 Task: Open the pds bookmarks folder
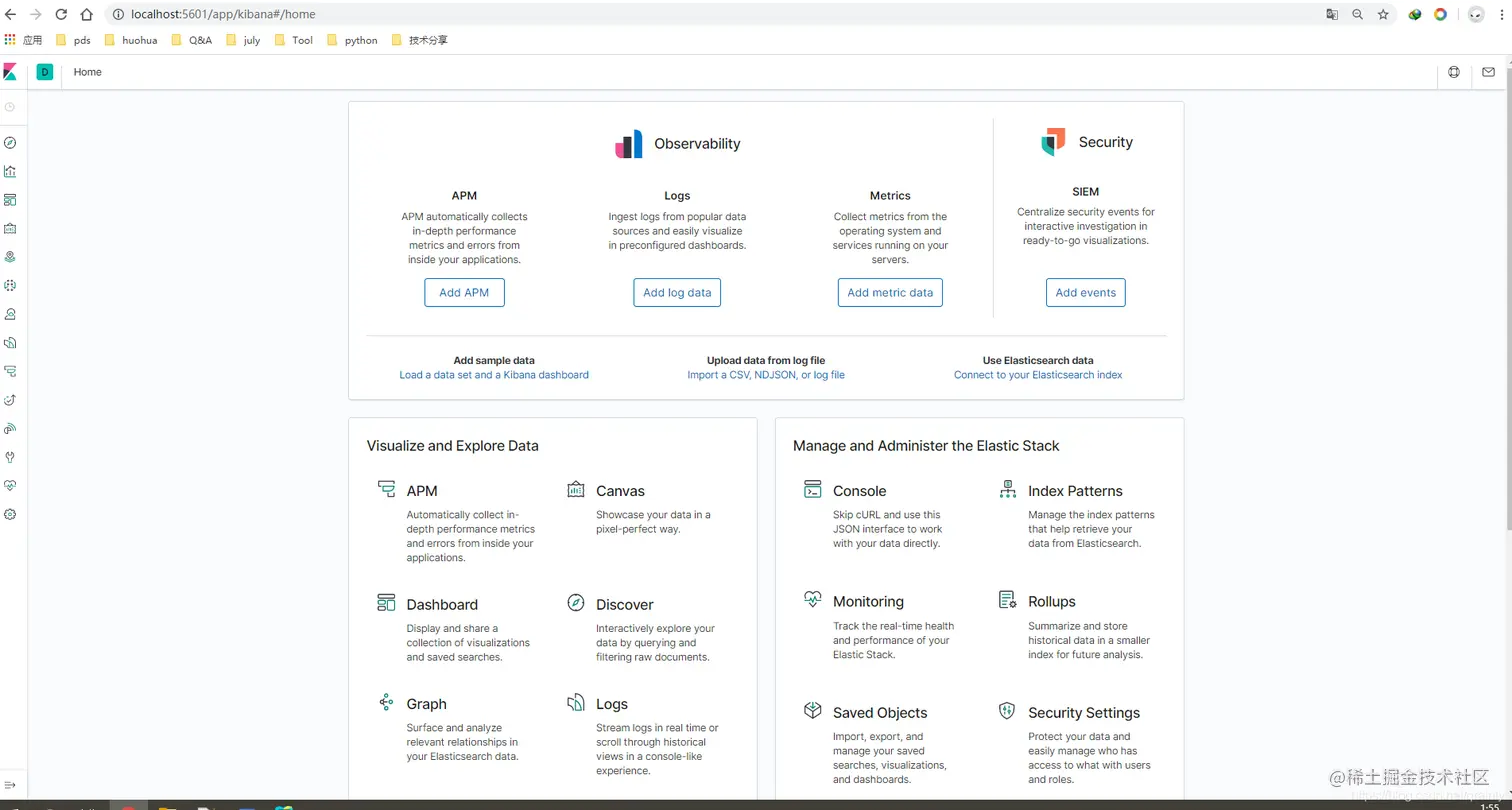(x=73, y=40)
